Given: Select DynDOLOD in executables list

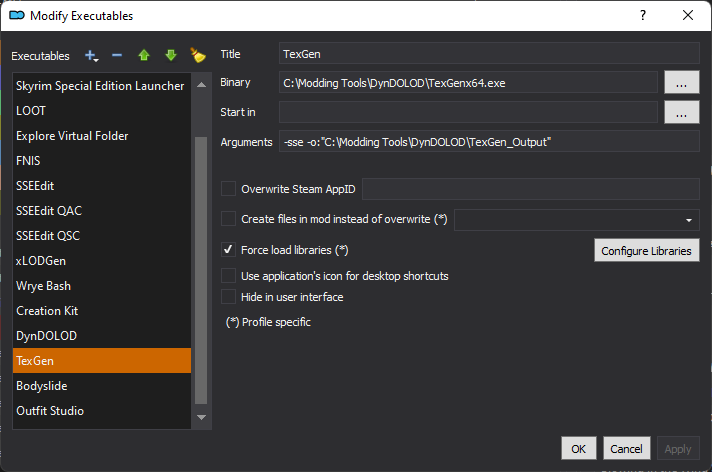Looking at the screenshot, I should pos(46,336).
